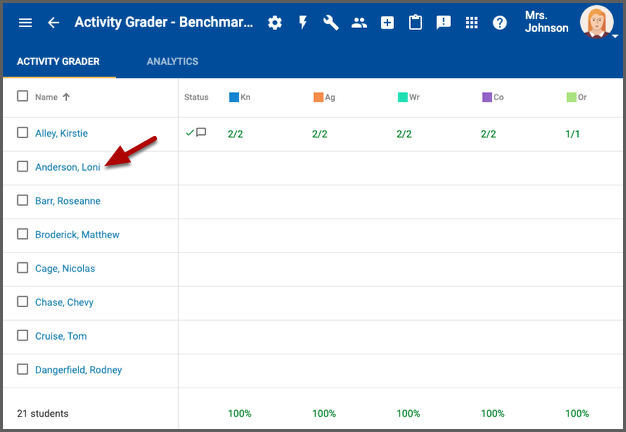This screenshot has height=432, width=626.
Task: Click the add plus box icon
Action: (387, 23)
